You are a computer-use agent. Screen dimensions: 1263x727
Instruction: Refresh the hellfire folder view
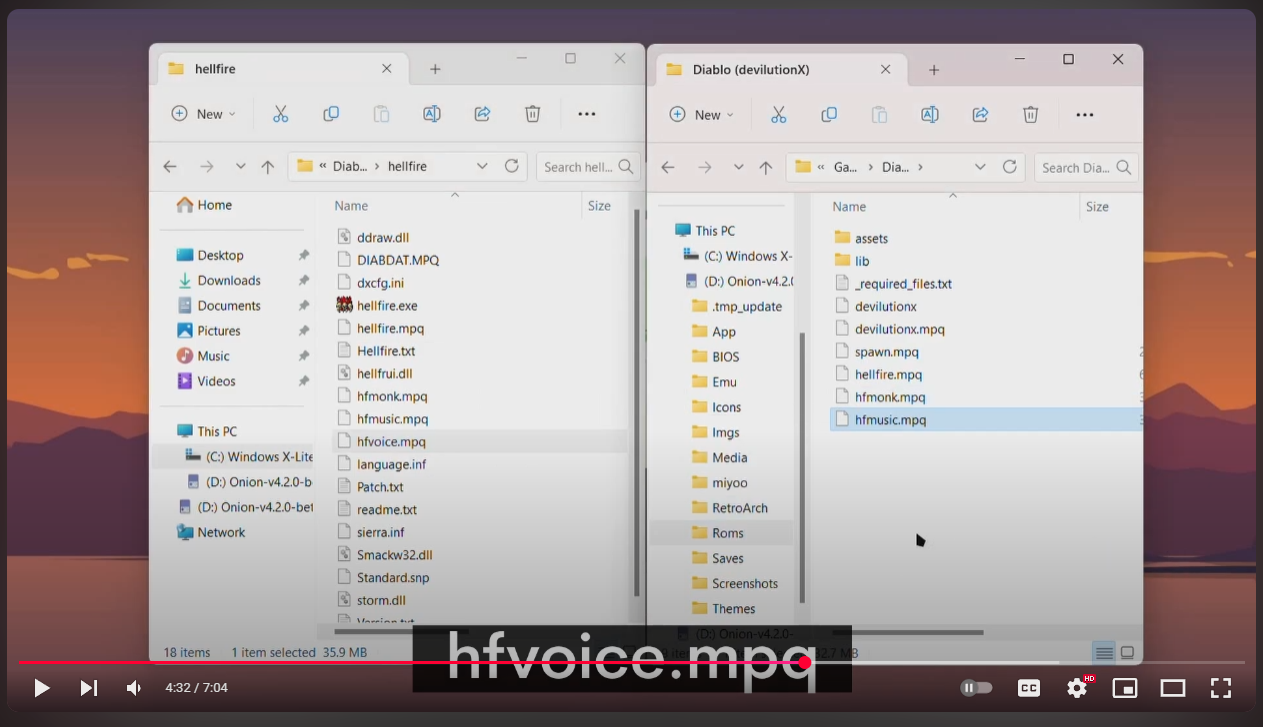[512, 166]
